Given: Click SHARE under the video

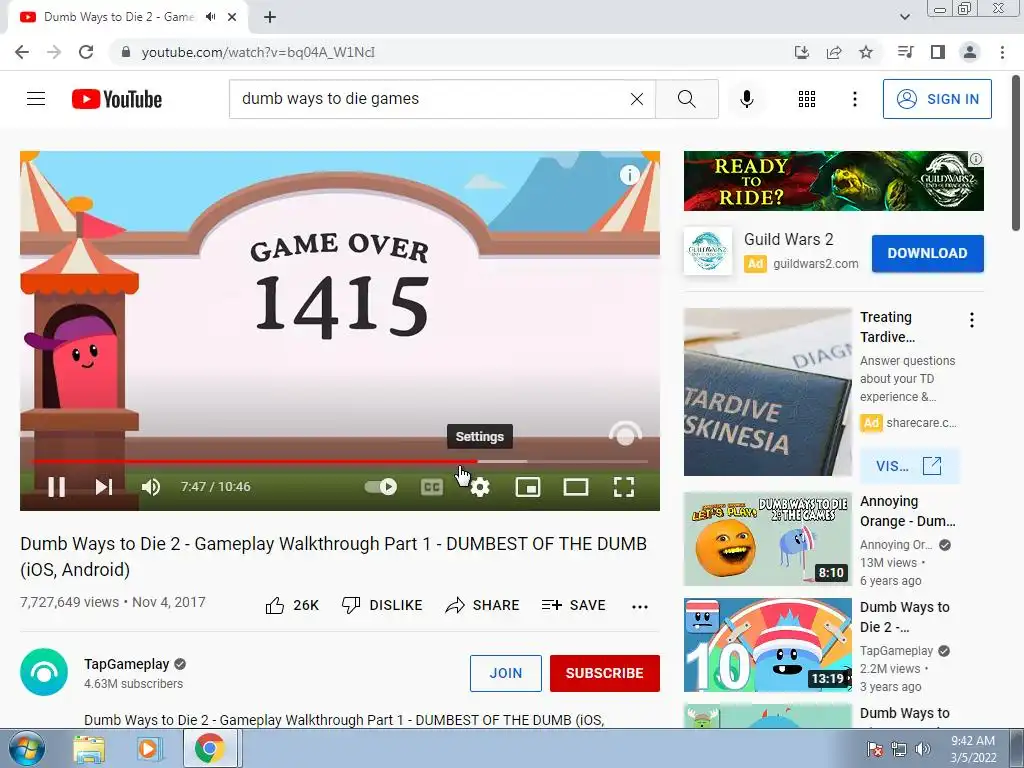Looking at the screenshot, I should [x=482, y=605].
